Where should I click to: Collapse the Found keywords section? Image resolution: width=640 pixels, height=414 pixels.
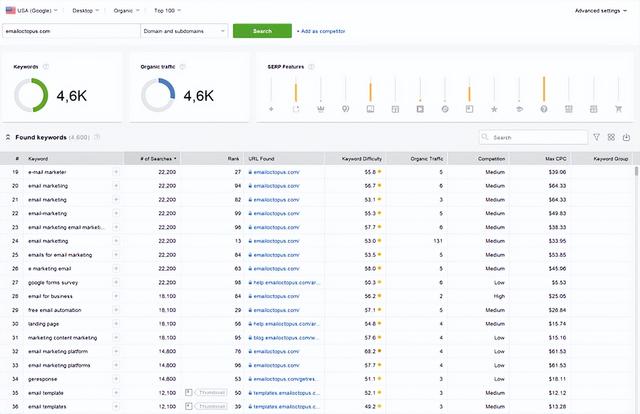8,137
